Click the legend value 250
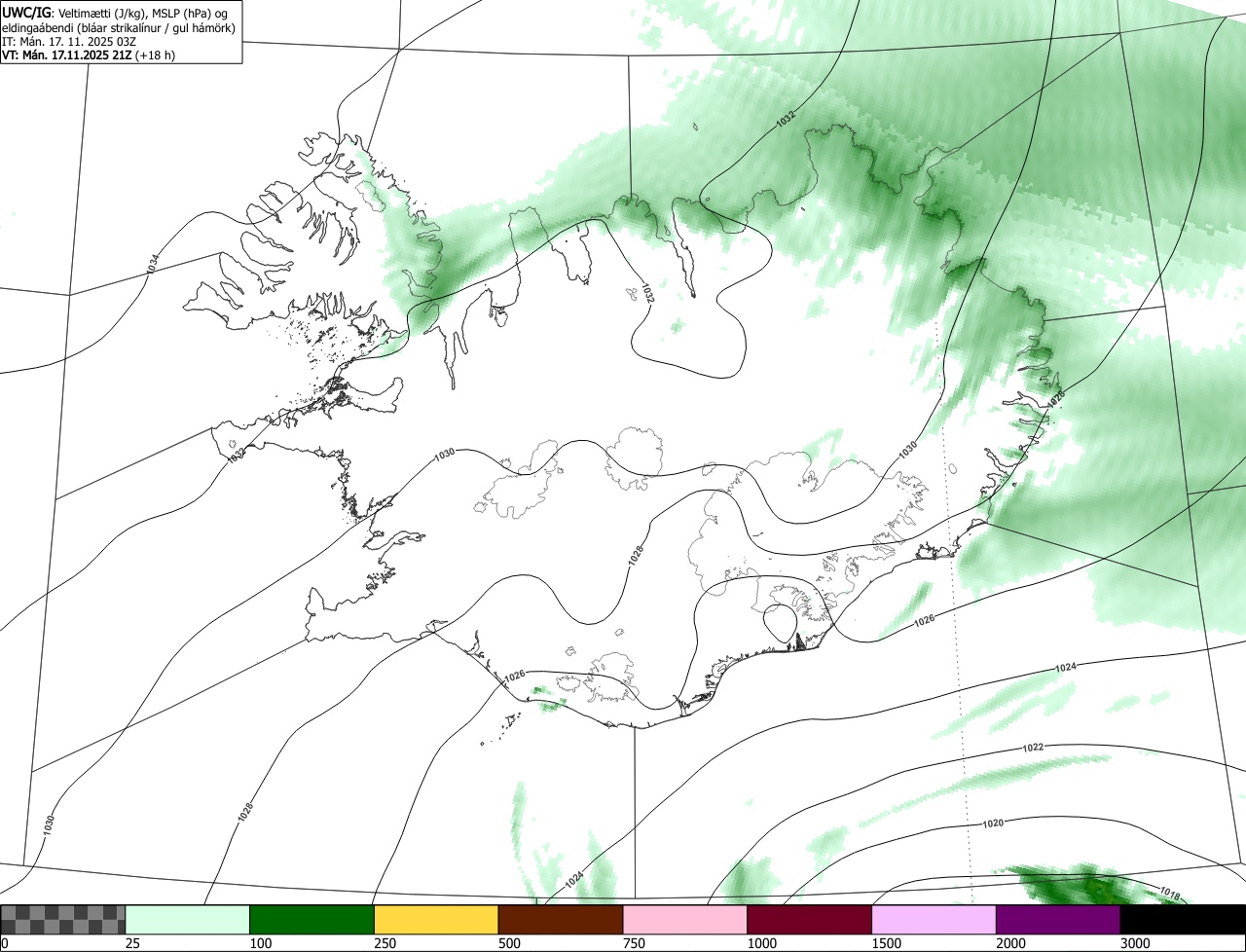Viewport: 1246px width, 952px height. [x=385, y=943]
